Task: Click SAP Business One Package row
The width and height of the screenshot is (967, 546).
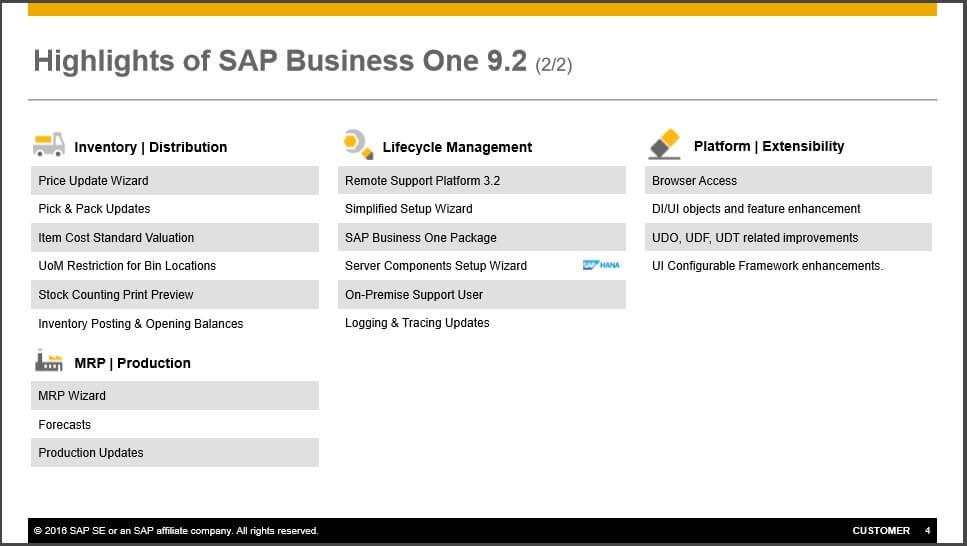Action: coord(482,238)
